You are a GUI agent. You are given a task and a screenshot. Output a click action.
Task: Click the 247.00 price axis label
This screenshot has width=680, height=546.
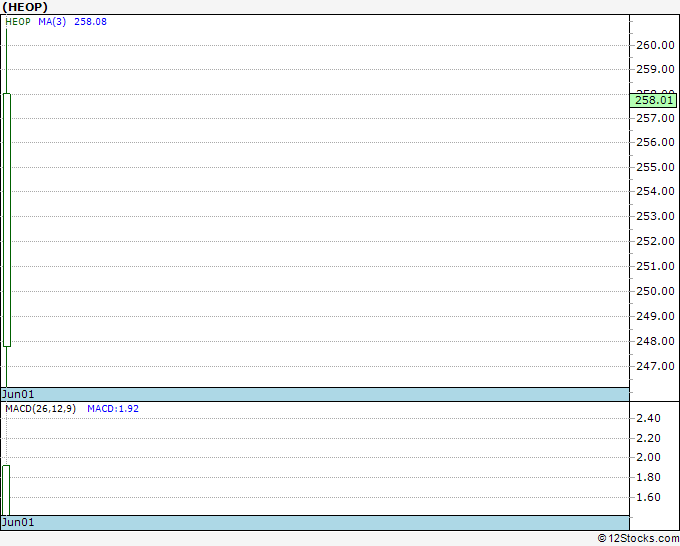655,366
